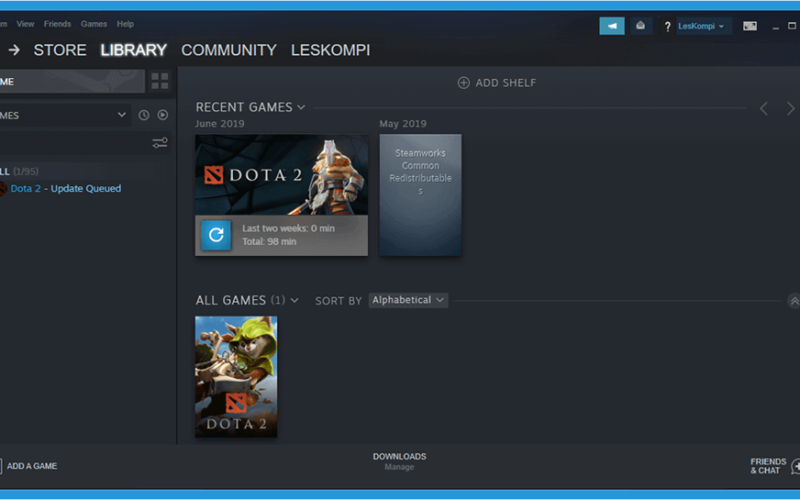Open advanced filter sliders icon
The image size is (800, 500).
(160, 143)
